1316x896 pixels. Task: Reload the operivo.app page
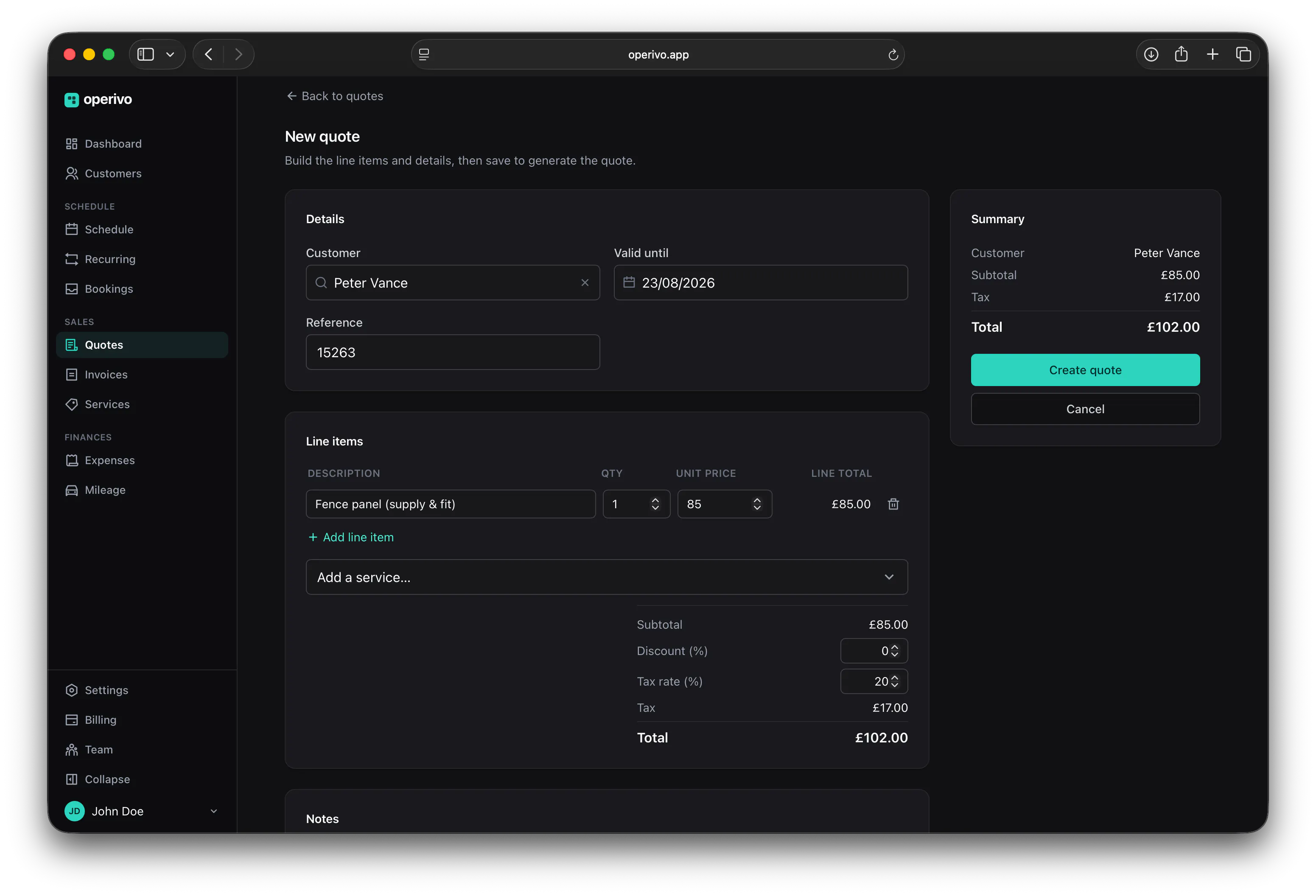pos(893,54)
